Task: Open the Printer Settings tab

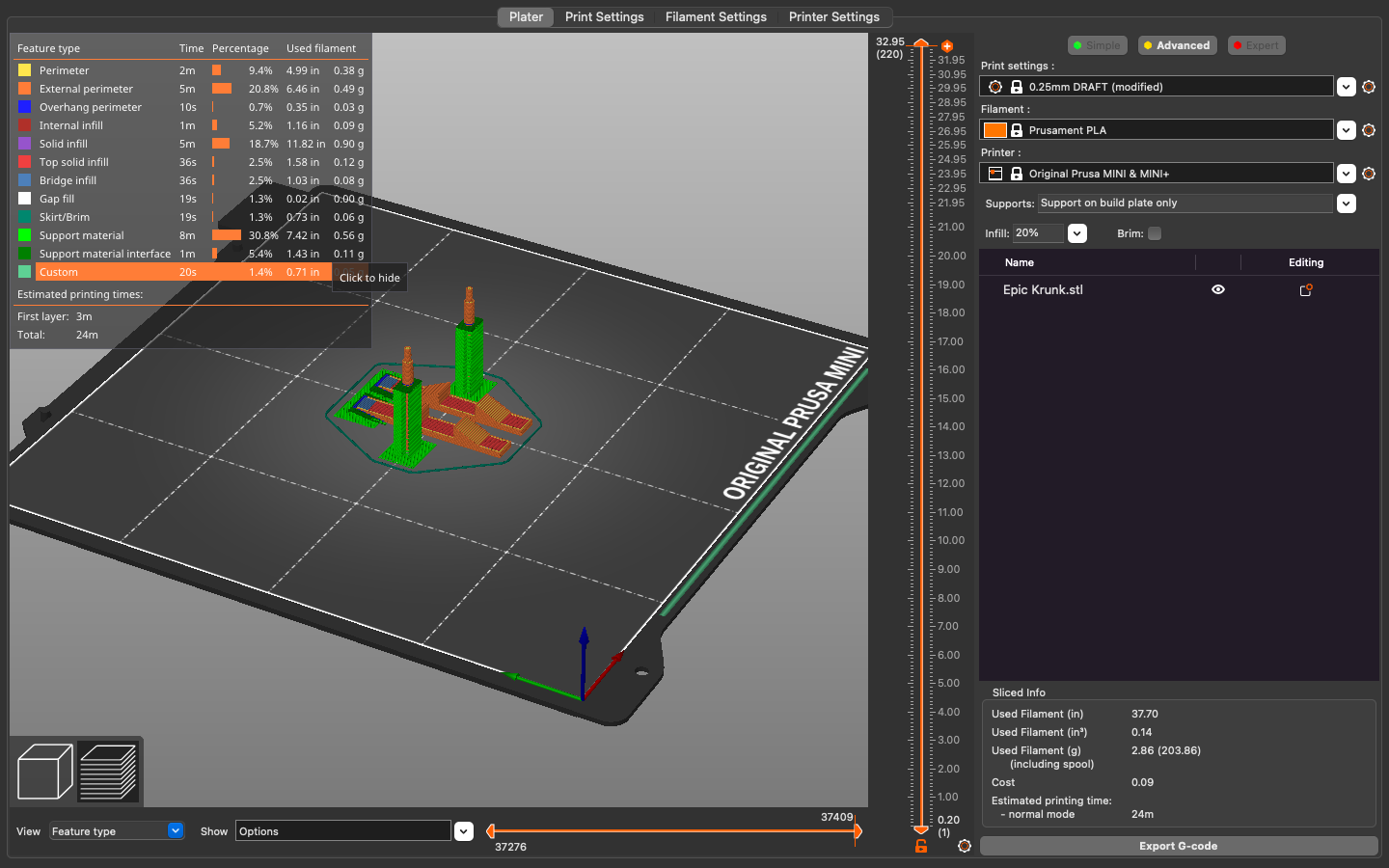Action: tap(833, 17)
